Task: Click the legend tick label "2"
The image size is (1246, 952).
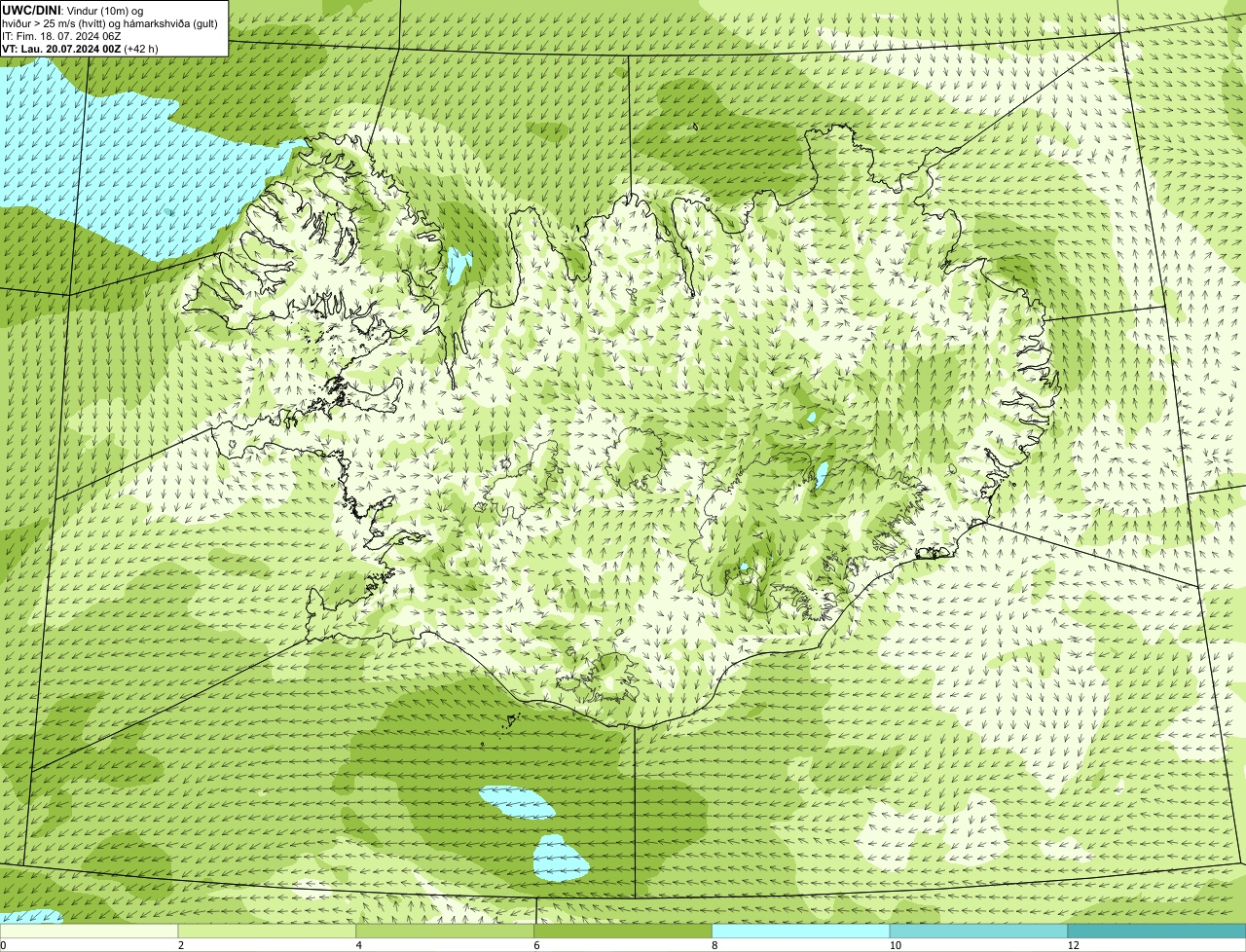Action: tap(181, 945)
